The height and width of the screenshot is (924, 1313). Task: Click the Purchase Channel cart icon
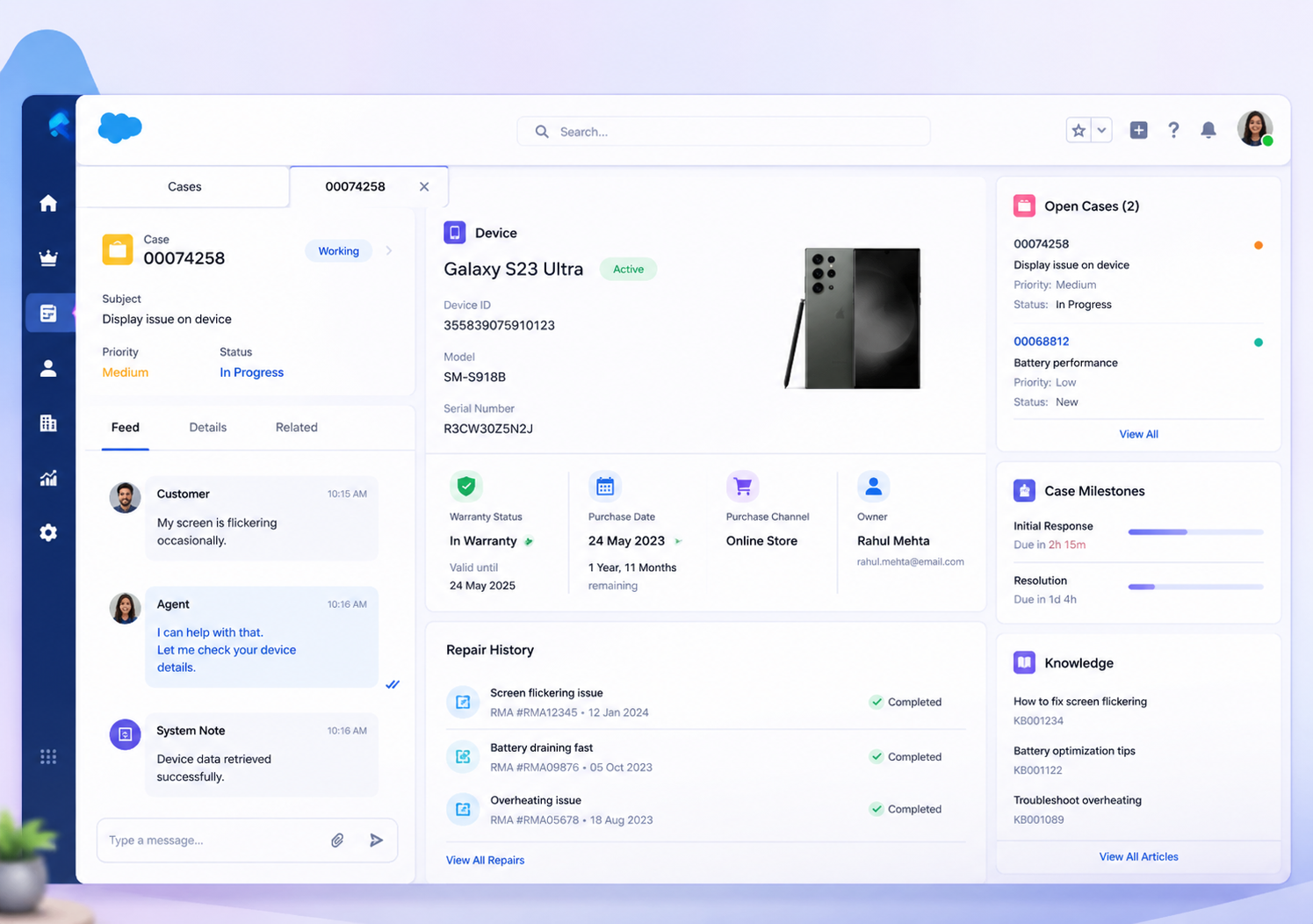click(743, 486)
